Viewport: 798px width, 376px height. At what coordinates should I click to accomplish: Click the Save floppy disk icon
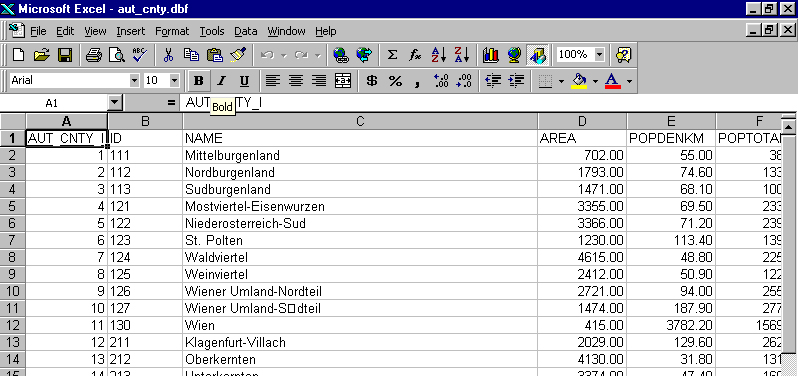click(x=65, y=54)
